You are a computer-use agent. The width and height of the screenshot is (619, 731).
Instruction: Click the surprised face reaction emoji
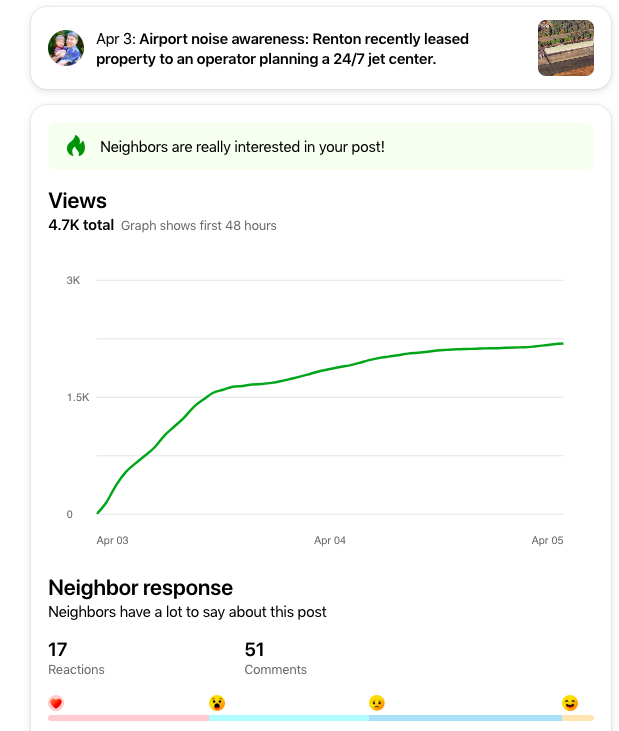[x=217, y=703]
